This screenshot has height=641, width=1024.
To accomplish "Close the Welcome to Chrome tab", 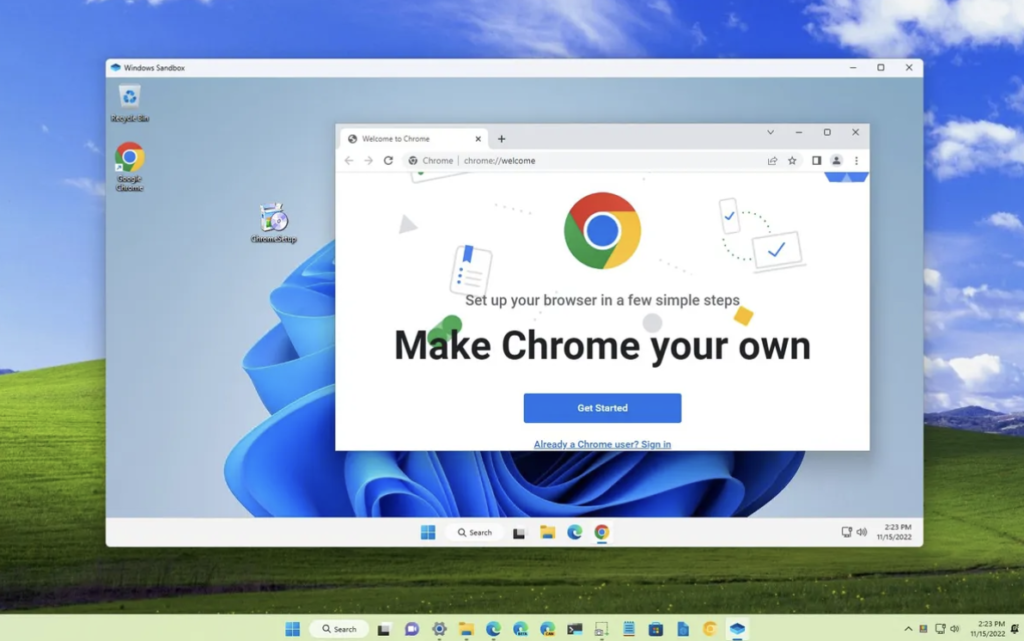I will pyautogui.click(x=478, y=139).
